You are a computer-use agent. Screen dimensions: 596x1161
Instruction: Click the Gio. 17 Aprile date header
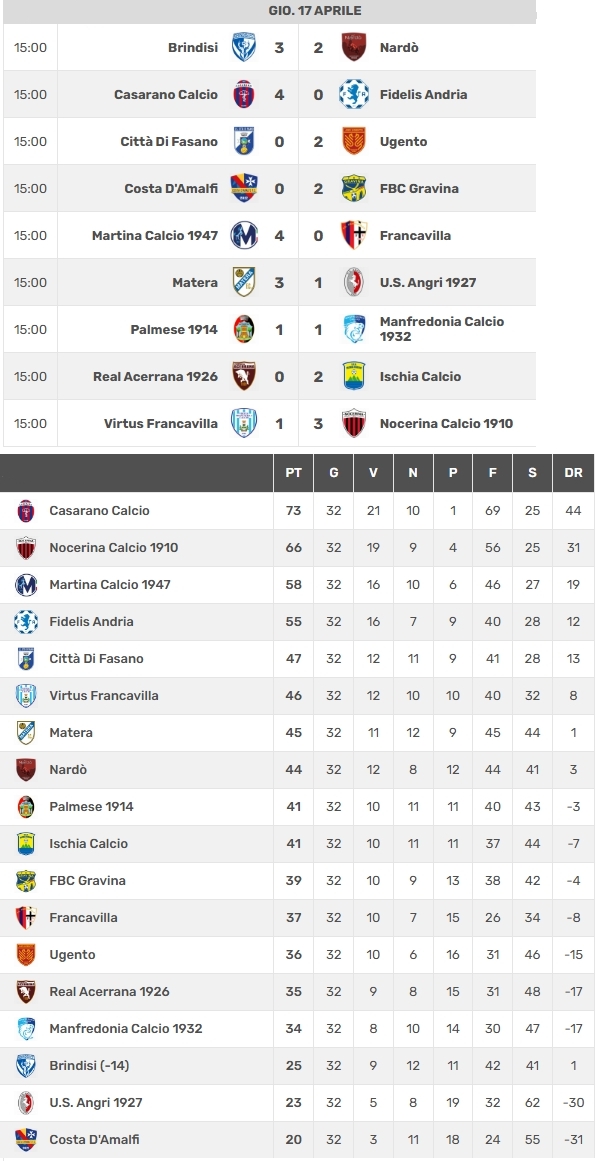[315, 11]
